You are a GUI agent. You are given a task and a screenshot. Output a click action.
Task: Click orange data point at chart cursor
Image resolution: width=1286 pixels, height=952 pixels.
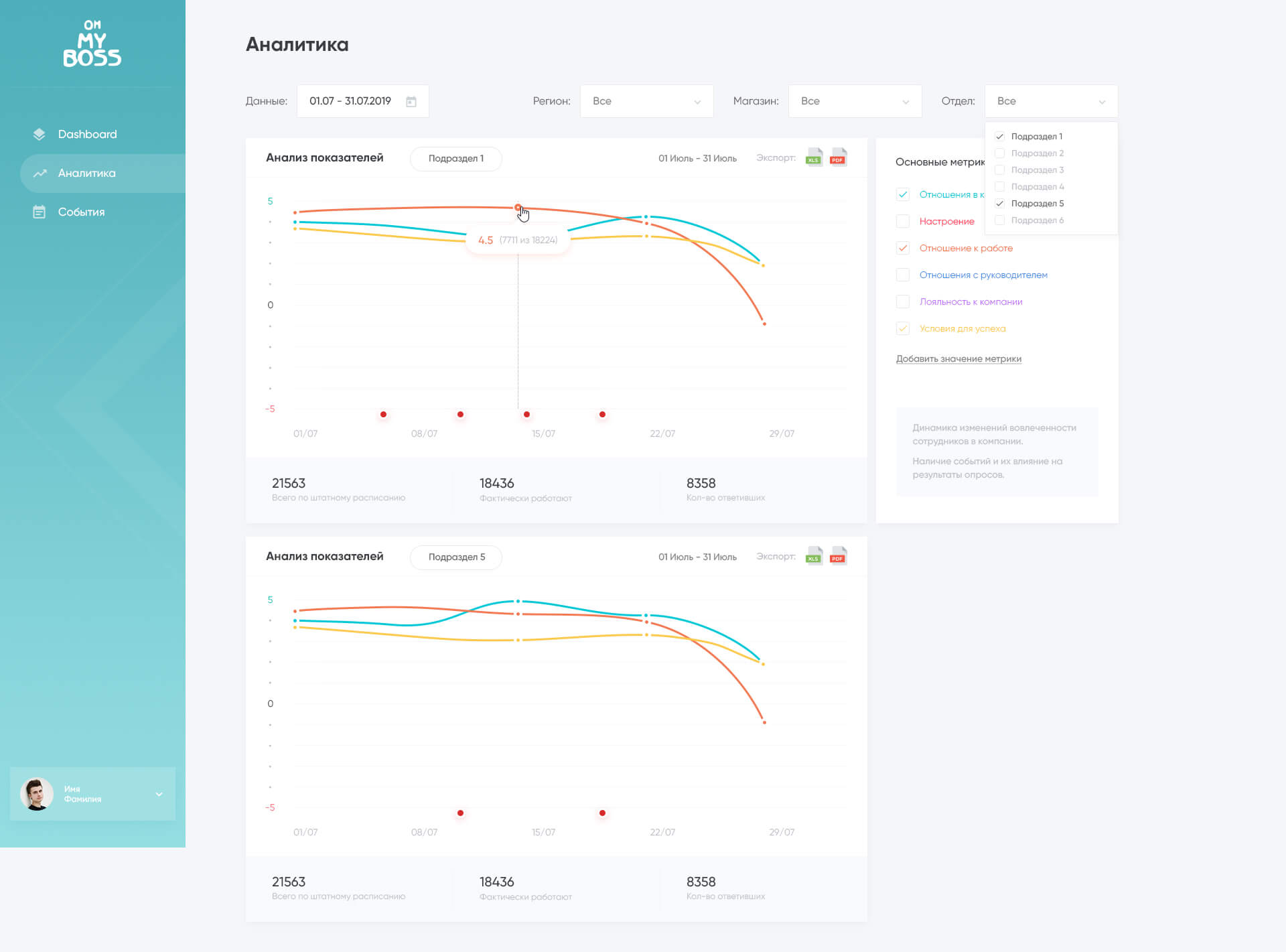(x=518, y=208)
